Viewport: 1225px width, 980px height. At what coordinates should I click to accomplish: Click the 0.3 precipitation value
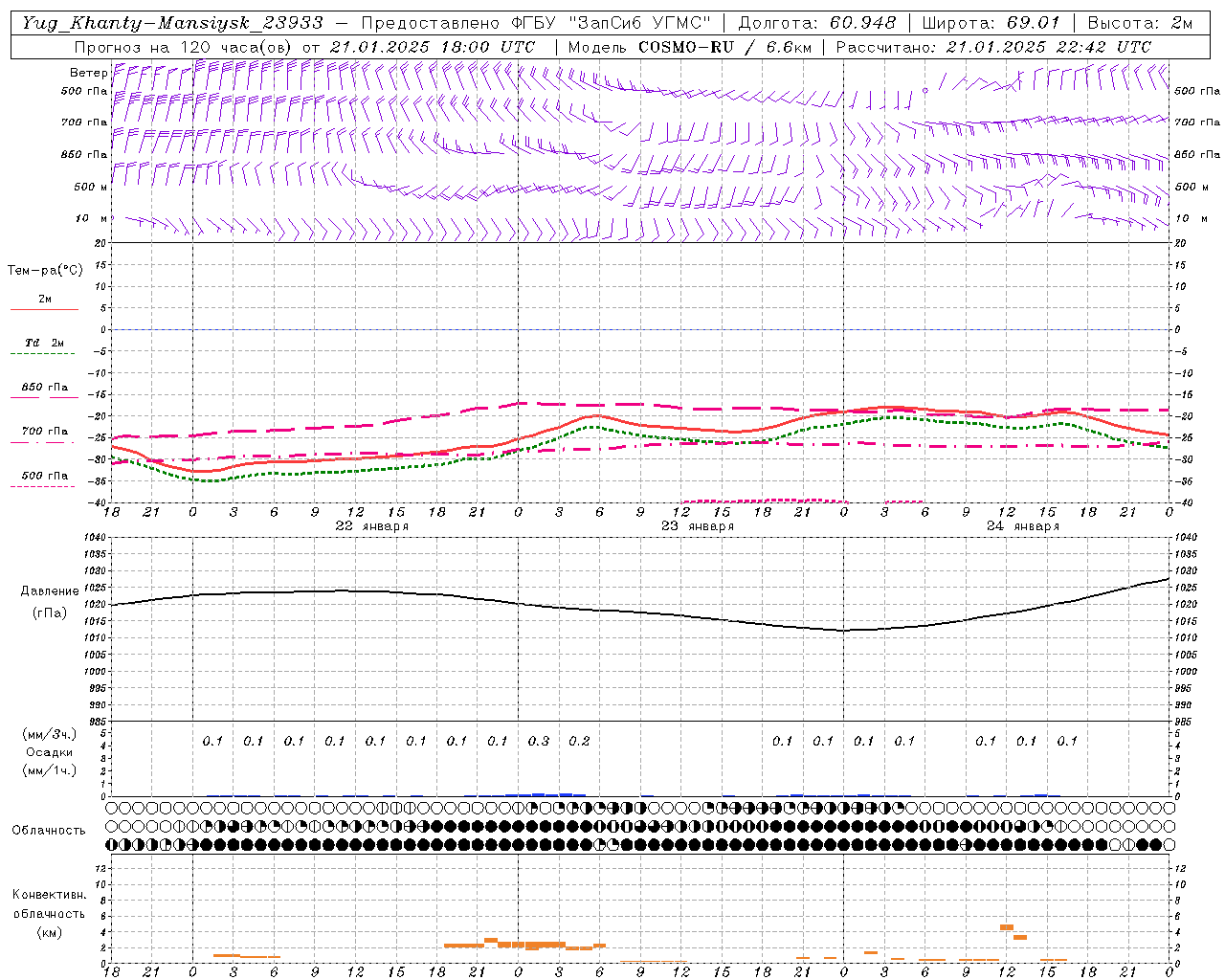coord(539,741)
